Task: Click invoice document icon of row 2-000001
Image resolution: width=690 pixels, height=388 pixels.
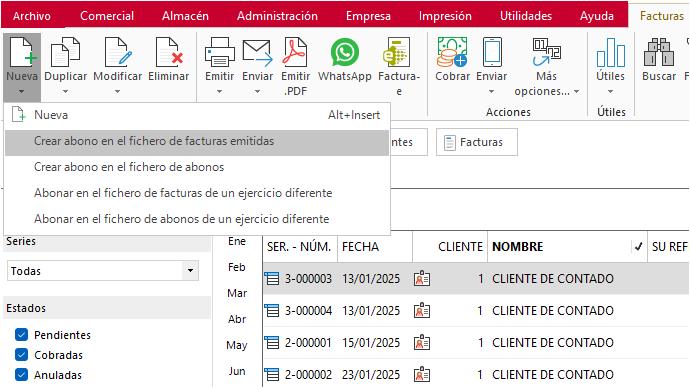Action: pos(272,343)
